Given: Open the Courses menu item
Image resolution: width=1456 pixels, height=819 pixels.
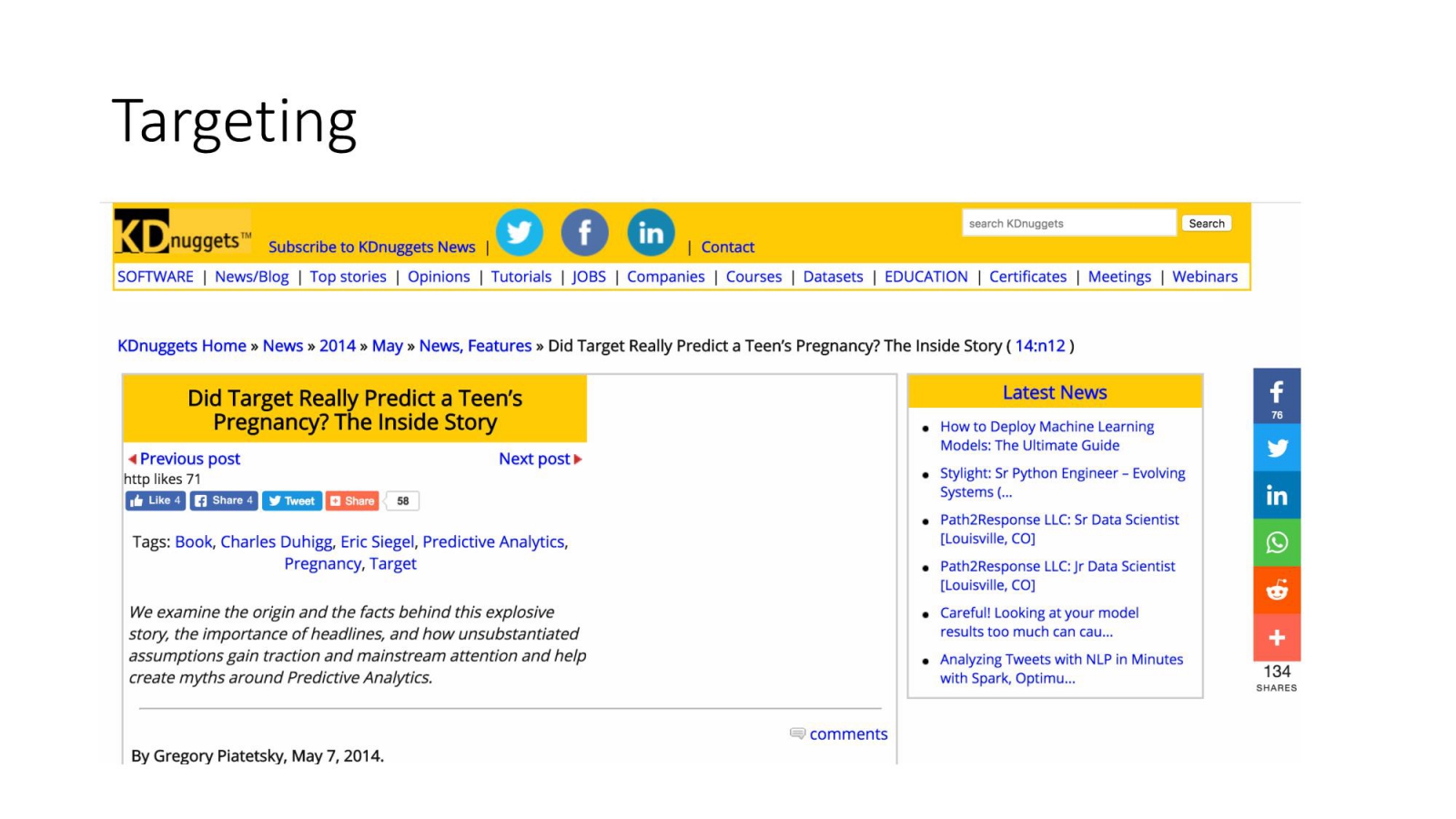Looking at the screenshot, I should (753, 277).
